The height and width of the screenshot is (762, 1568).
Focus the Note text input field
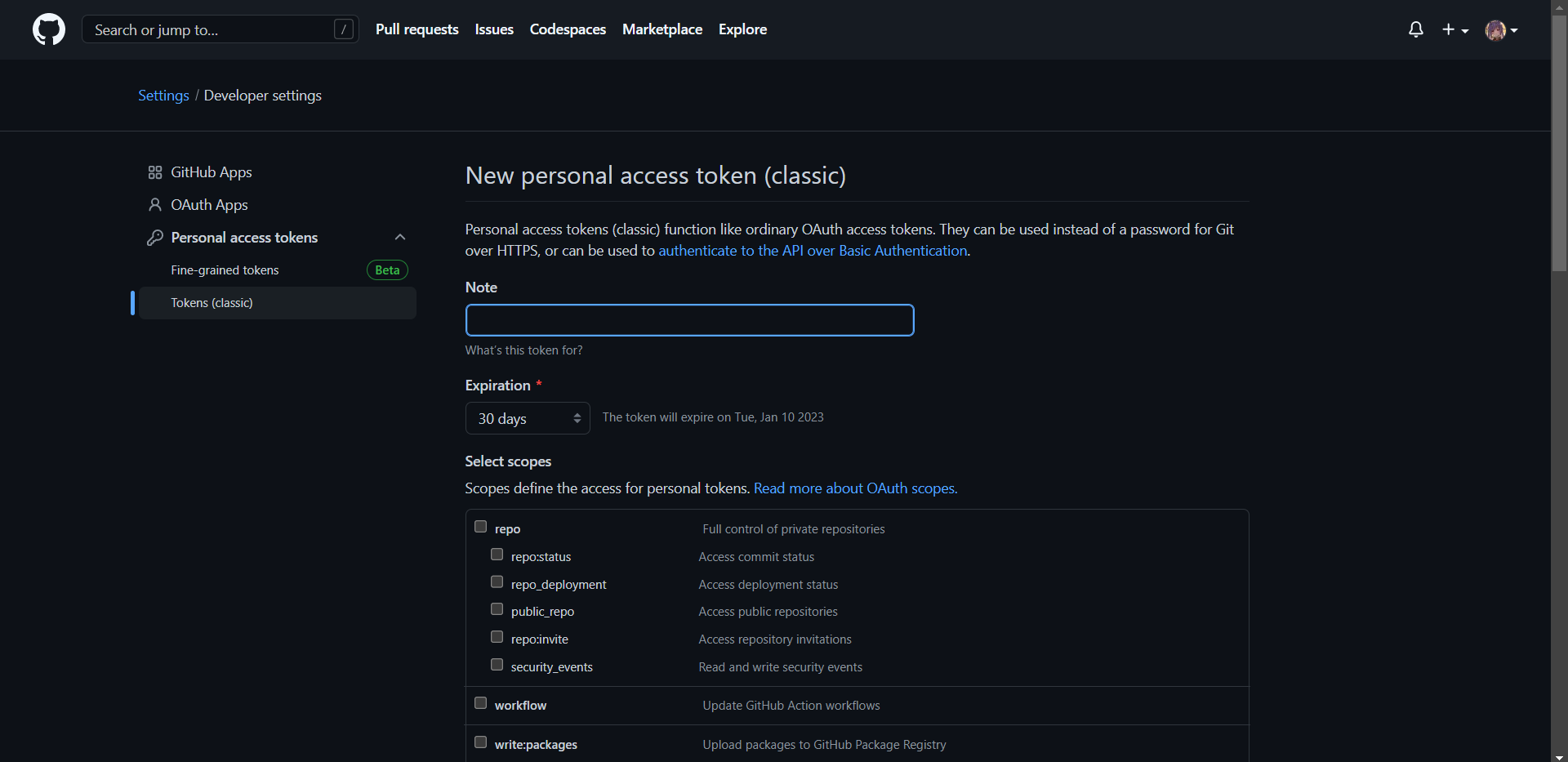pyautogui.click(x=689, y=320)
